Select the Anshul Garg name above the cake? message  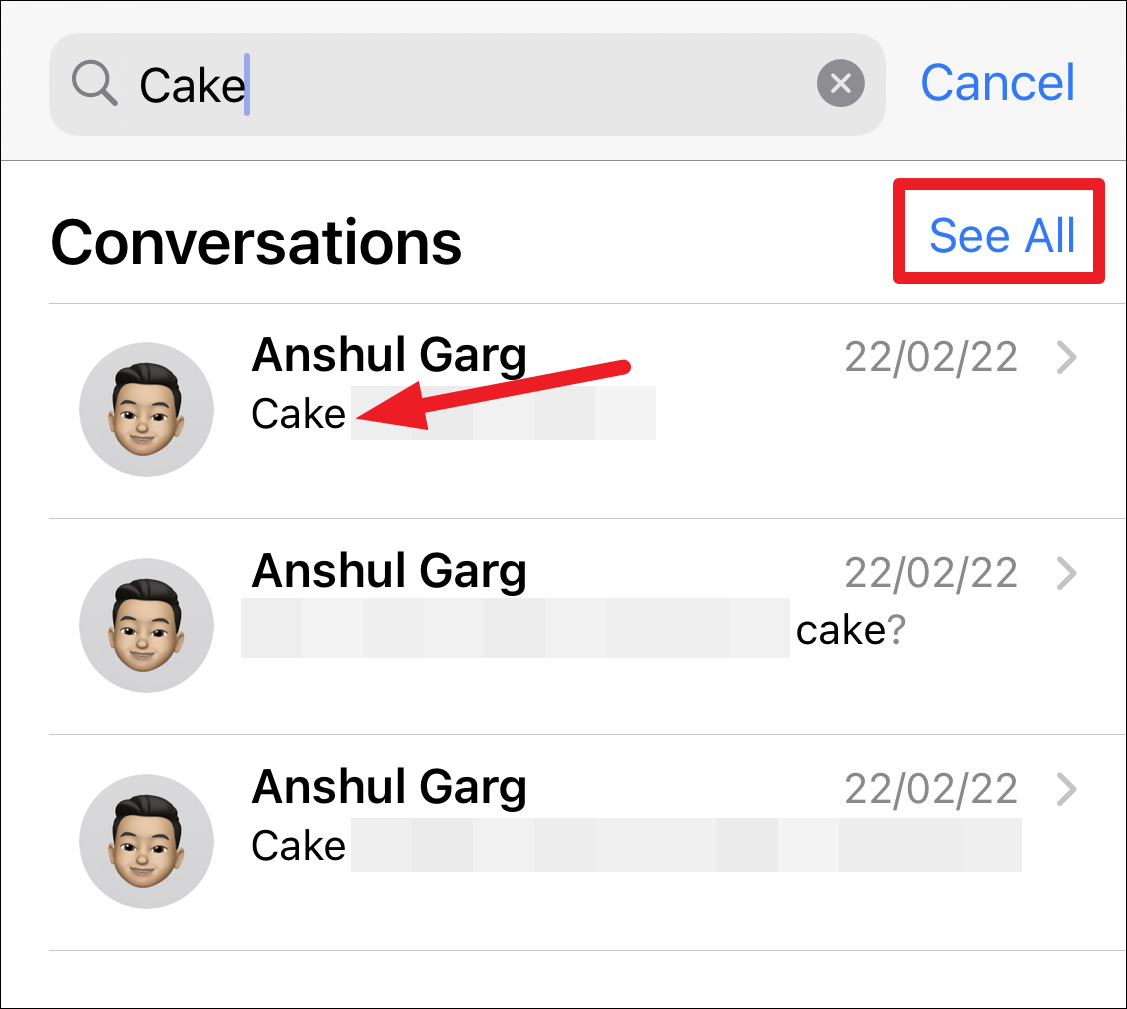389,571
